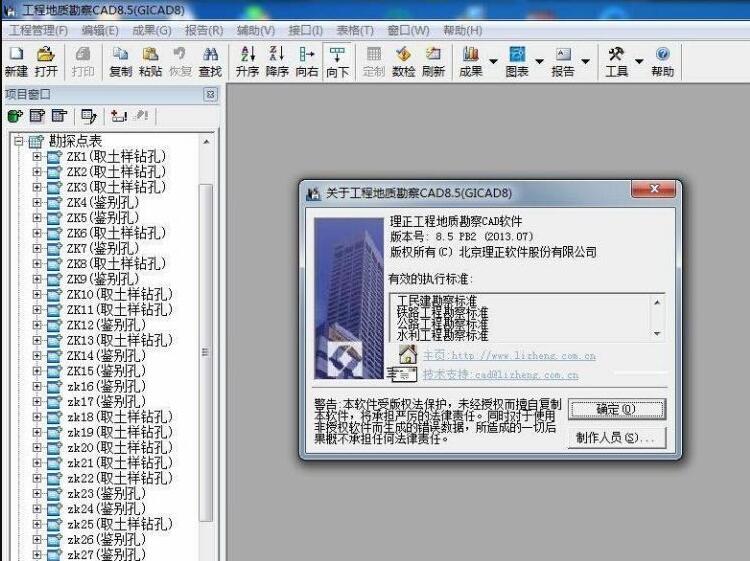This screenshot has height=561, width=750.
Task: Click the 图表 (Charts) toolbar icon
Action: (x=517, y=54)
